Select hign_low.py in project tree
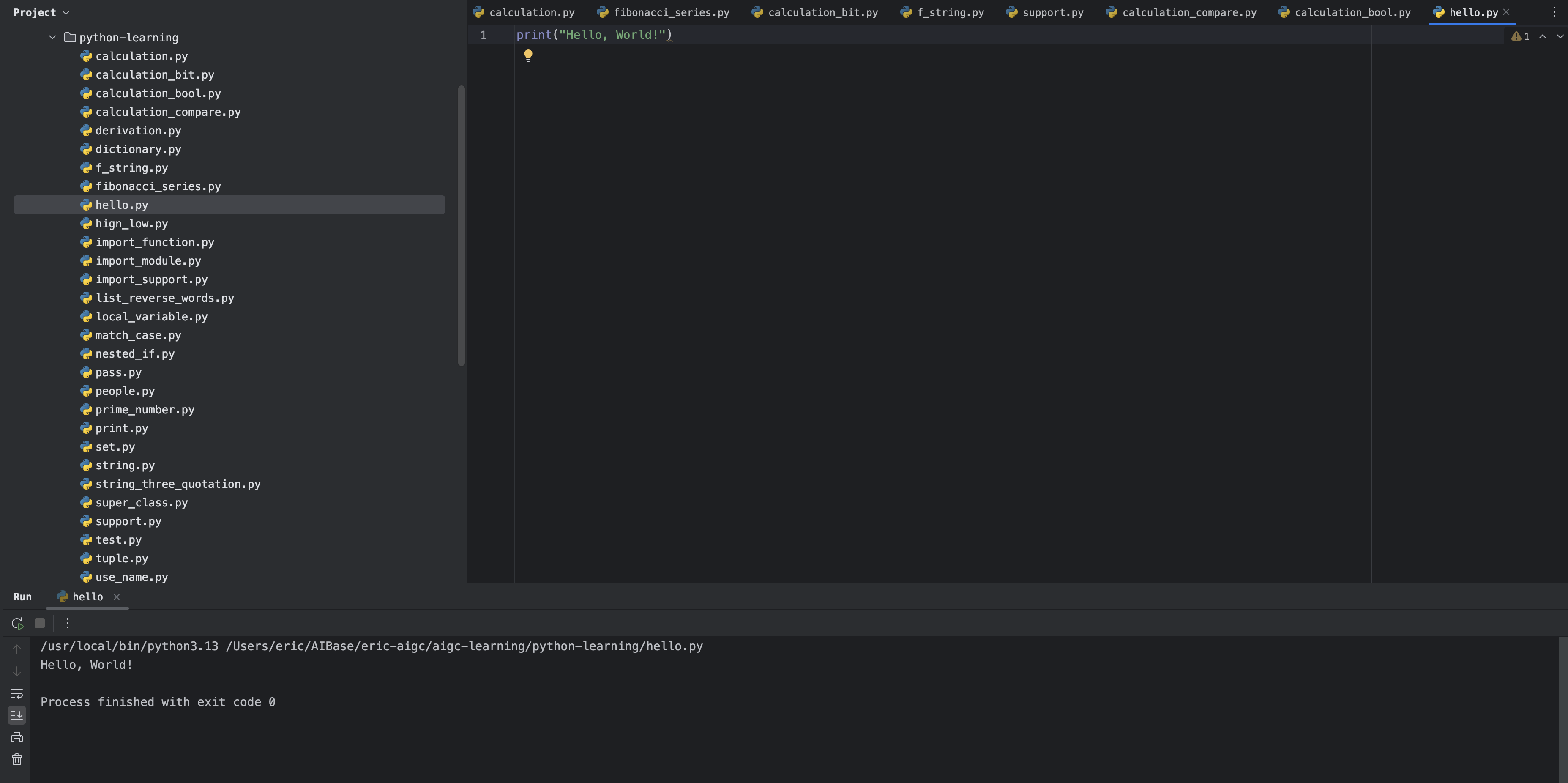The height and width of the screenshot is (783, 1568). [124, 224]
